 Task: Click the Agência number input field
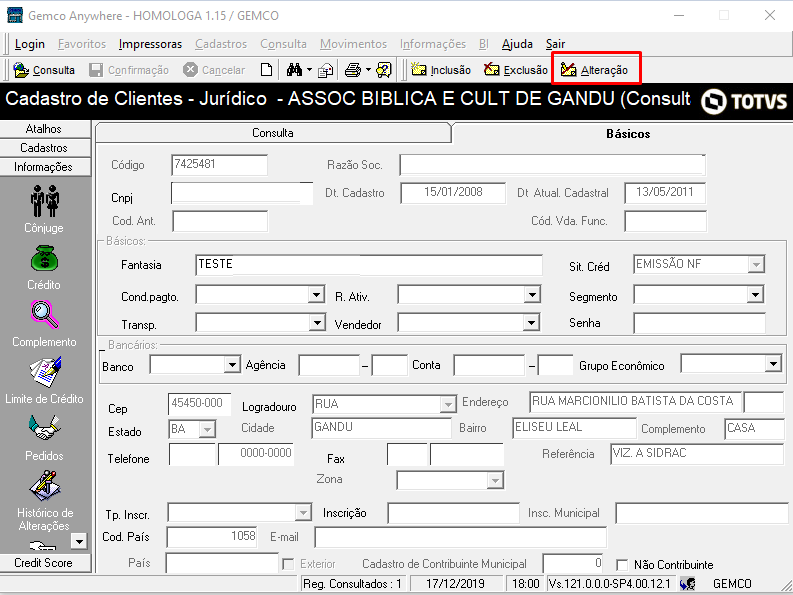(329, 365)
